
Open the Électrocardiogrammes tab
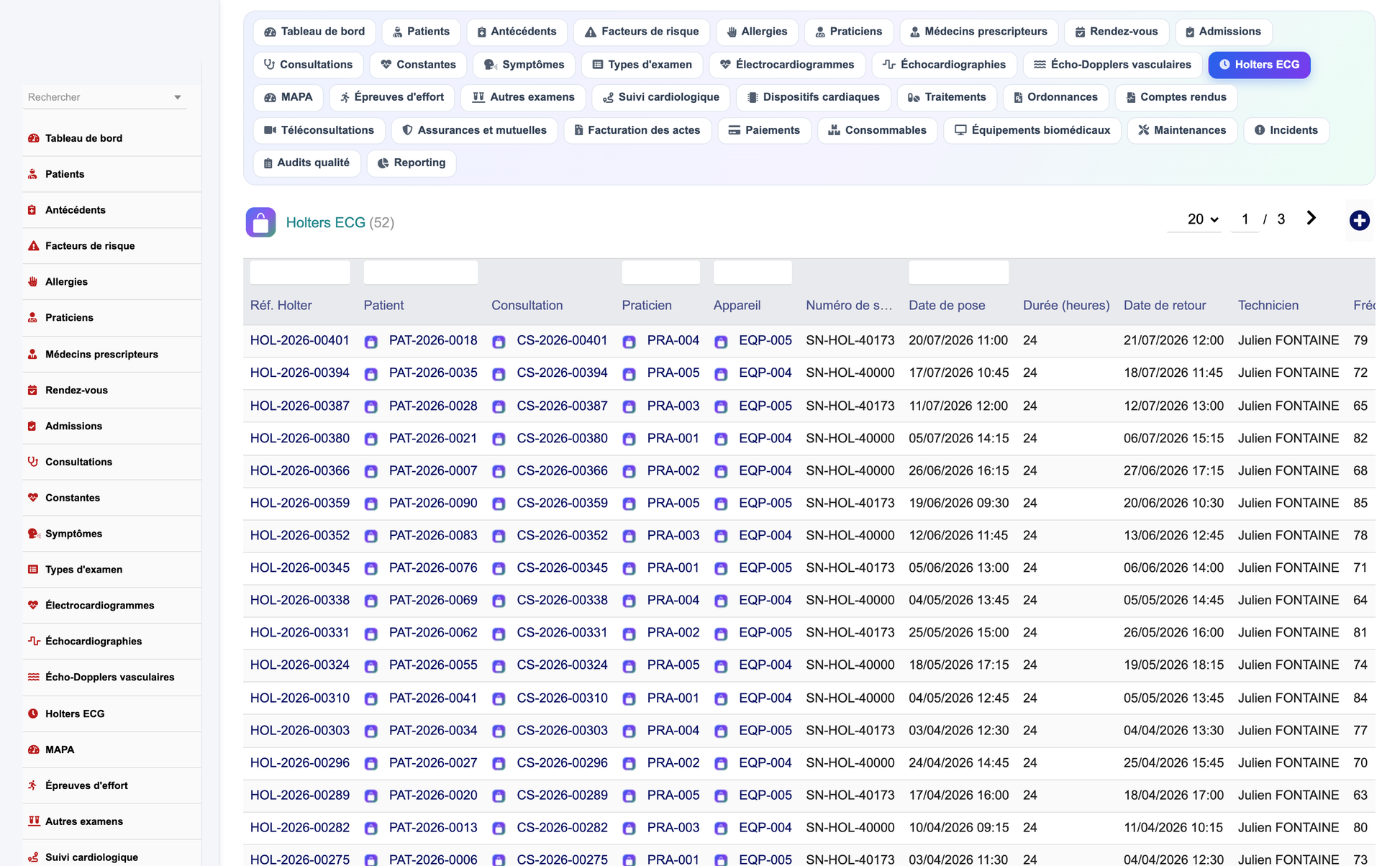787,65
